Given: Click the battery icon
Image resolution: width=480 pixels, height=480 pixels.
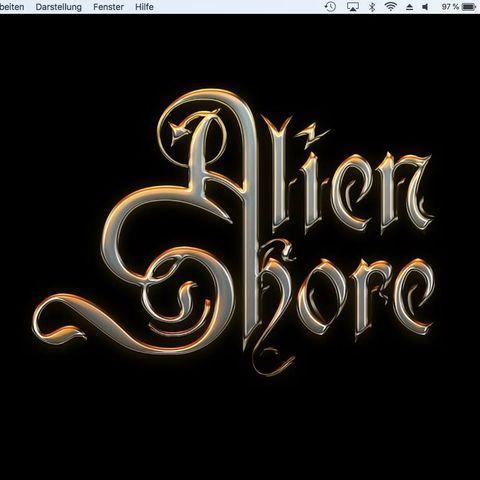Looking at the screenshot, I should [x=469, y=7].
